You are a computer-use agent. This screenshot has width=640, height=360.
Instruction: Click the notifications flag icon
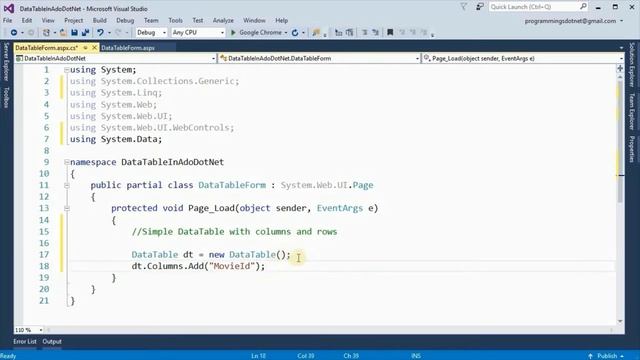[464, 7]
